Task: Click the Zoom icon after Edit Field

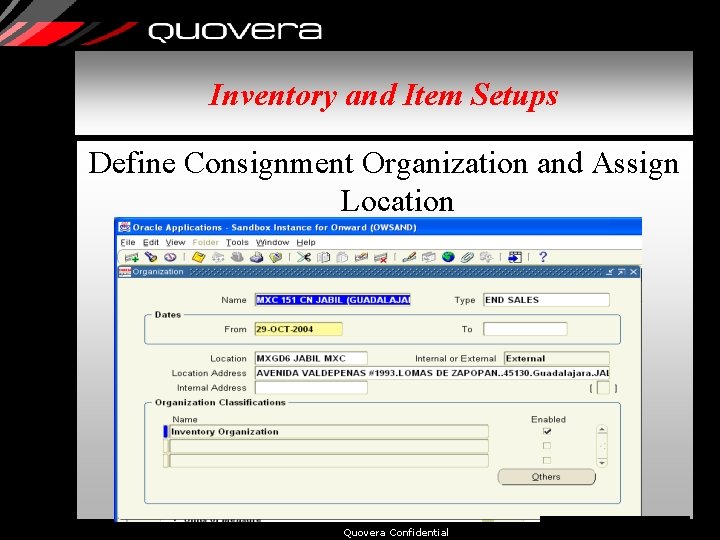Action: point(428,257)
